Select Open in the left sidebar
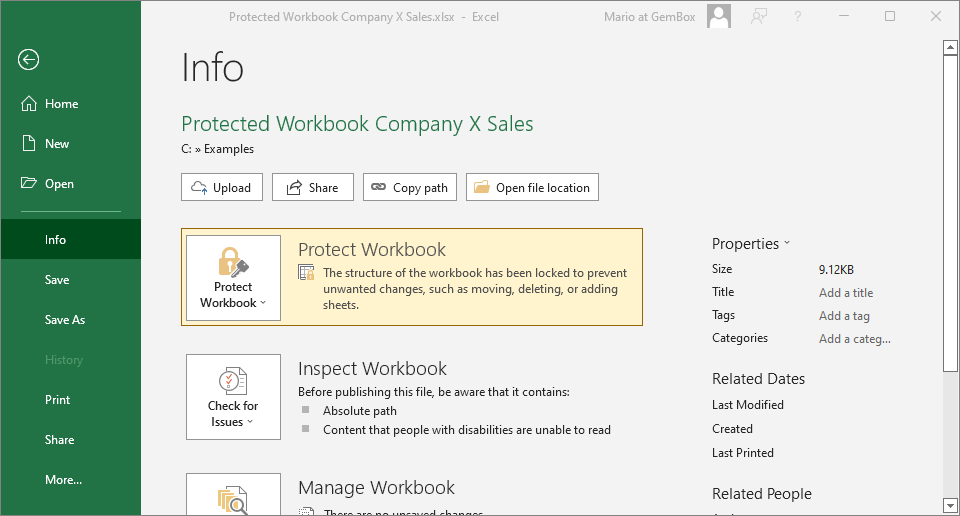Viewport: 960px width, 516px height. [x=59, y=184]
